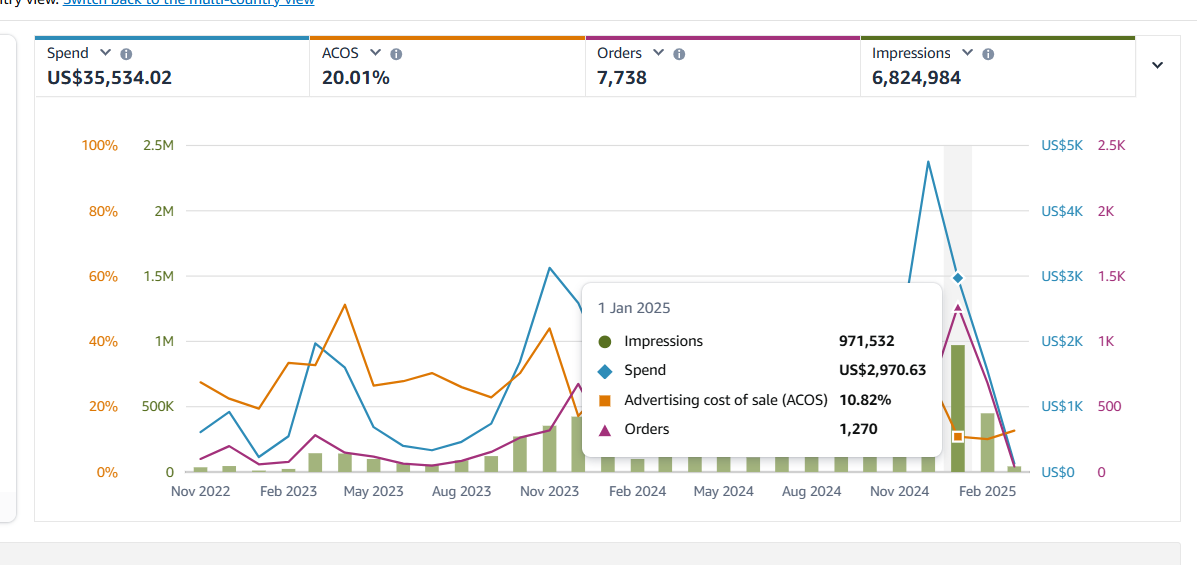This screenshot has height=565, width=1197.
Task: Select the Spend metric card value US$35,534.02
Action: (109, 77)
